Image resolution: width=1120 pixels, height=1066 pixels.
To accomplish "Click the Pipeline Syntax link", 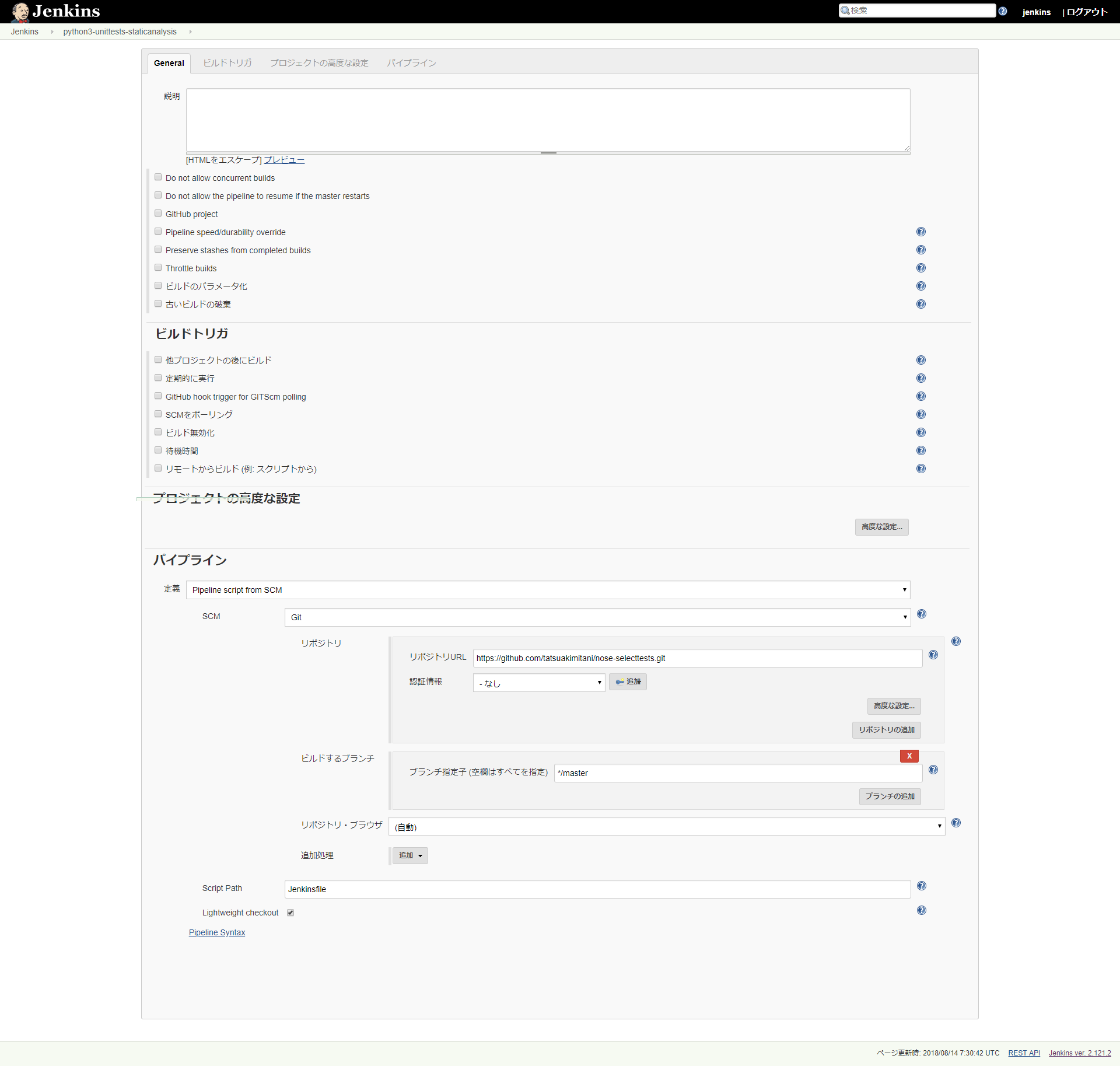I will (x=216, y=932).
